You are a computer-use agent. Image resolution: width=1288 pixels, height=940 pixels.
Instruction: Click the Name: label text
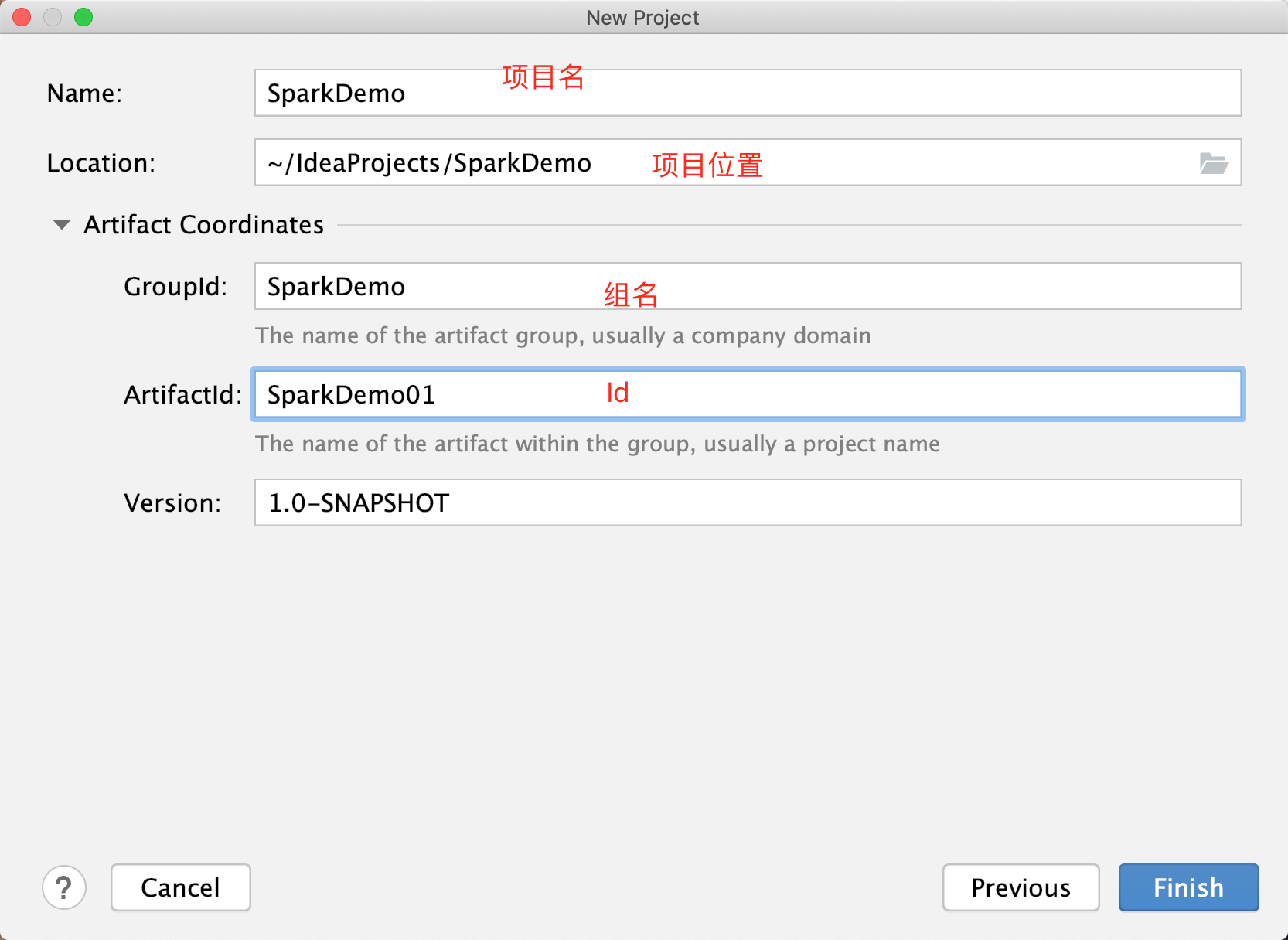pyautogui.click(x=83, y=93)
